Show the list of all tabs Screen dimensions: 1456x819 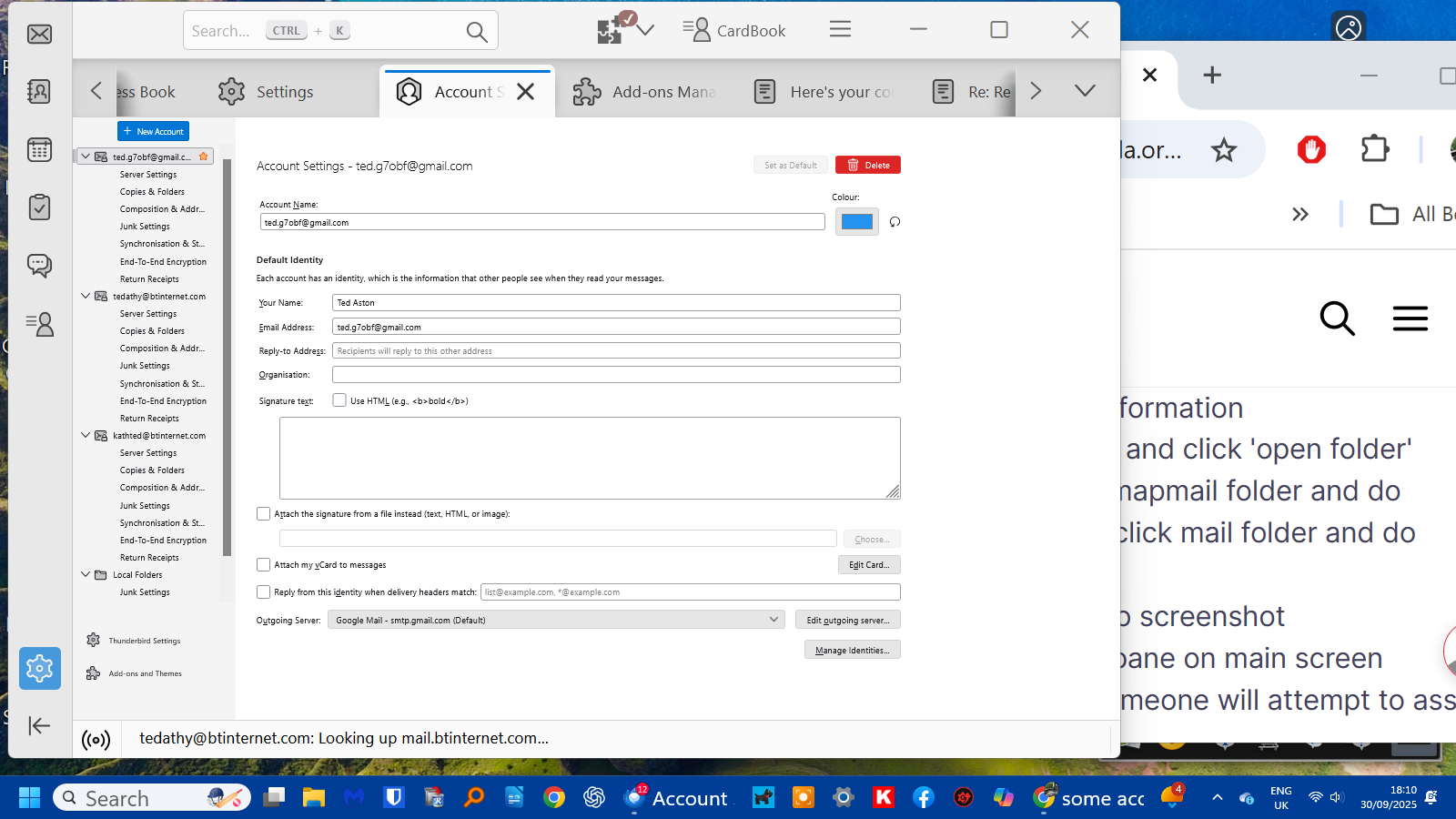pyautogui.click(x=1085, y=91)
